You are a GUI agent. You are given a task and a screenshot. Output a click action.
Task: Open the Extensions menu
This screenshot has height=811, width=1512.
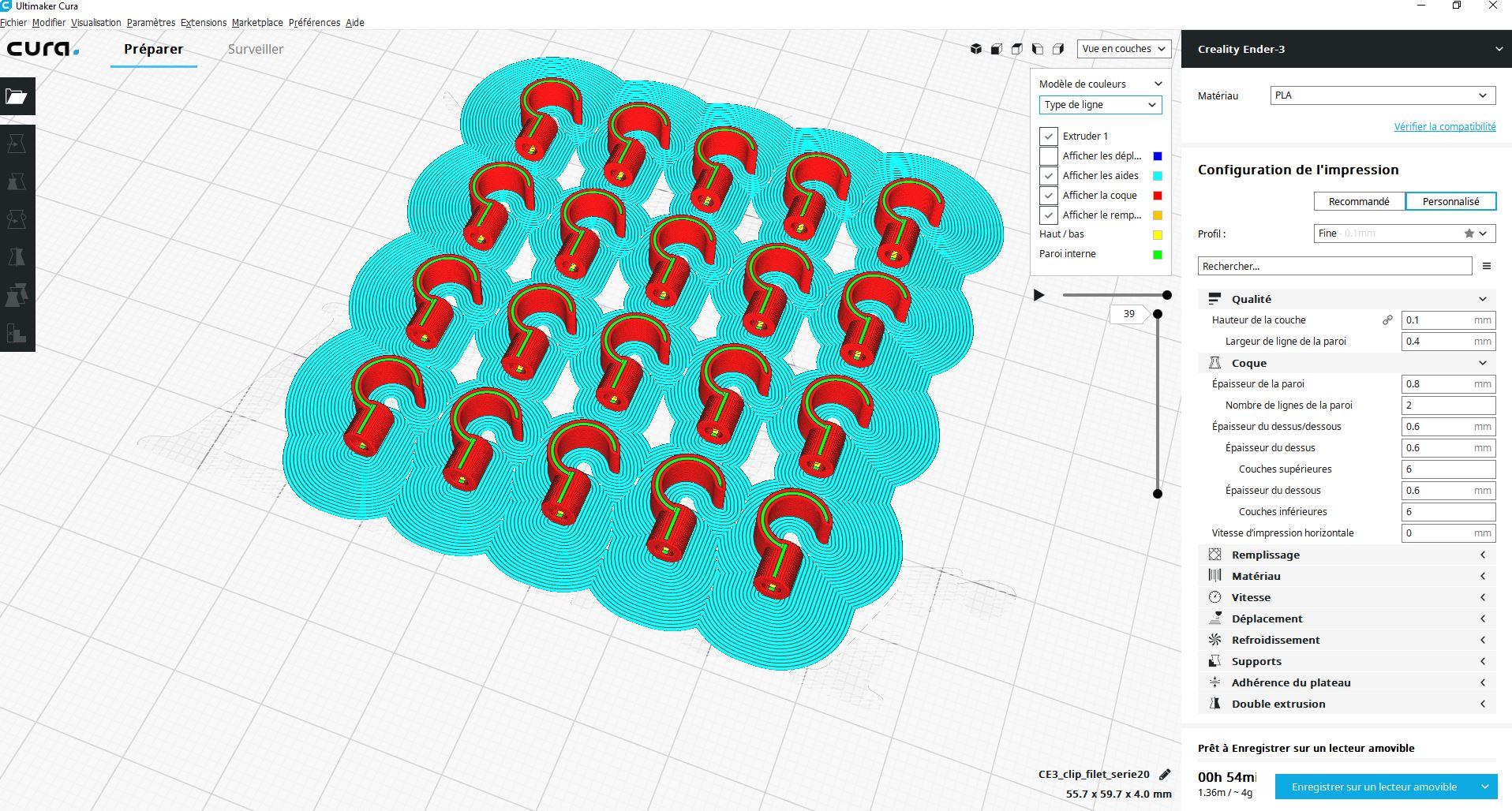[204, 23]
